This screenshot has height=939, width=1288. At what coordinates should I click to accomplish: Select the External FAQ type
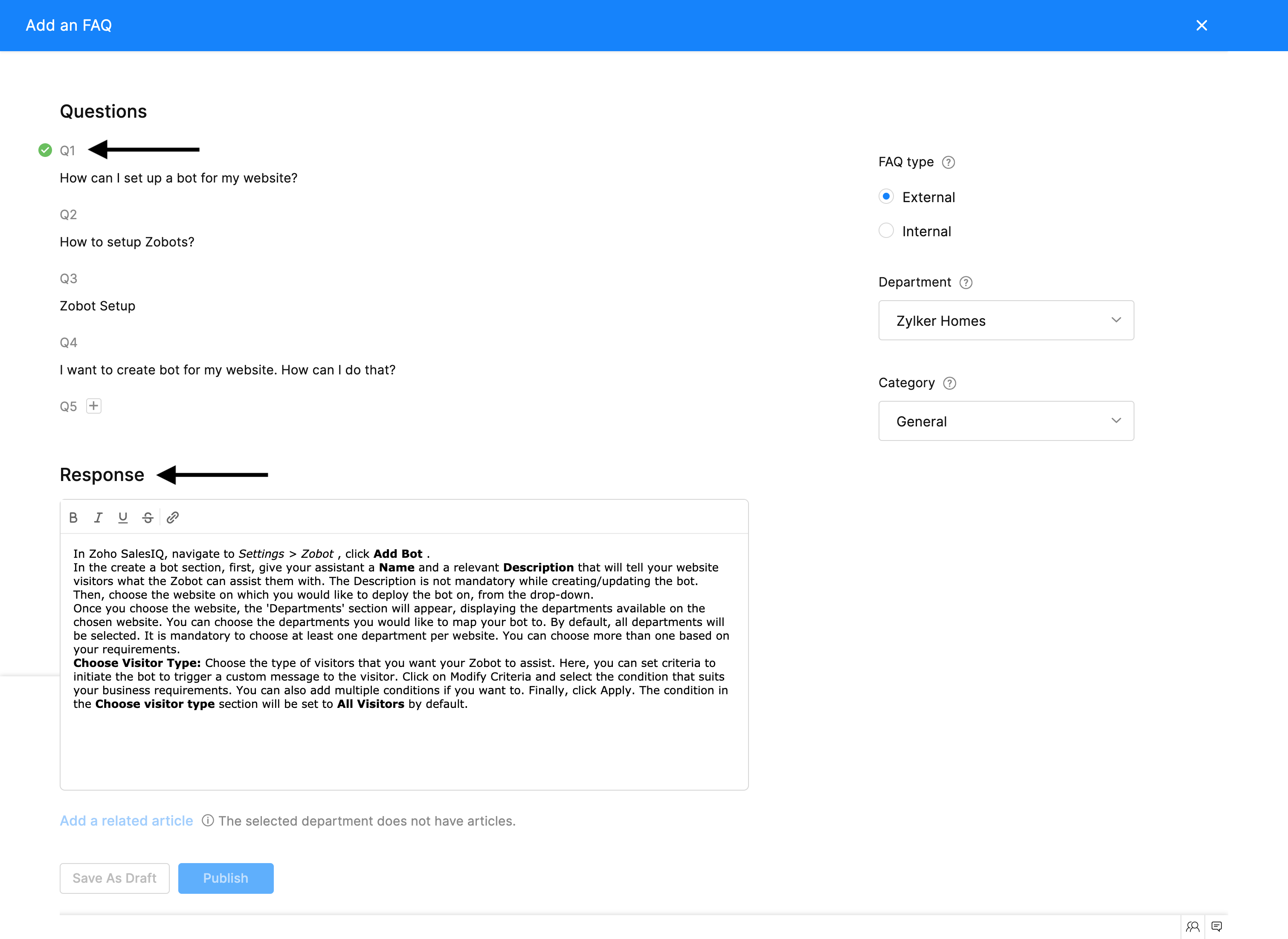(x=886, y=197)
